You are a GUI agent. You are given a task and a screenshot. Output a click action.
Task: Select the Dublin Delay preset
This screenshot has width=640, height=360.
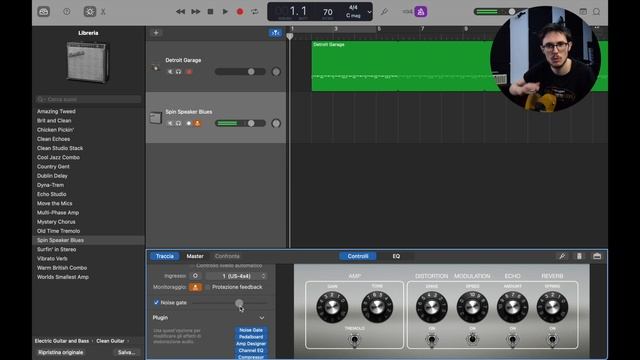coord(52,176)
